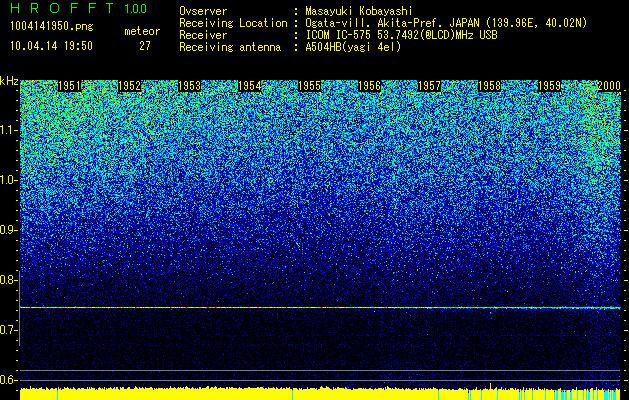
Task: Click the meteor label
Action: [142, 31]
